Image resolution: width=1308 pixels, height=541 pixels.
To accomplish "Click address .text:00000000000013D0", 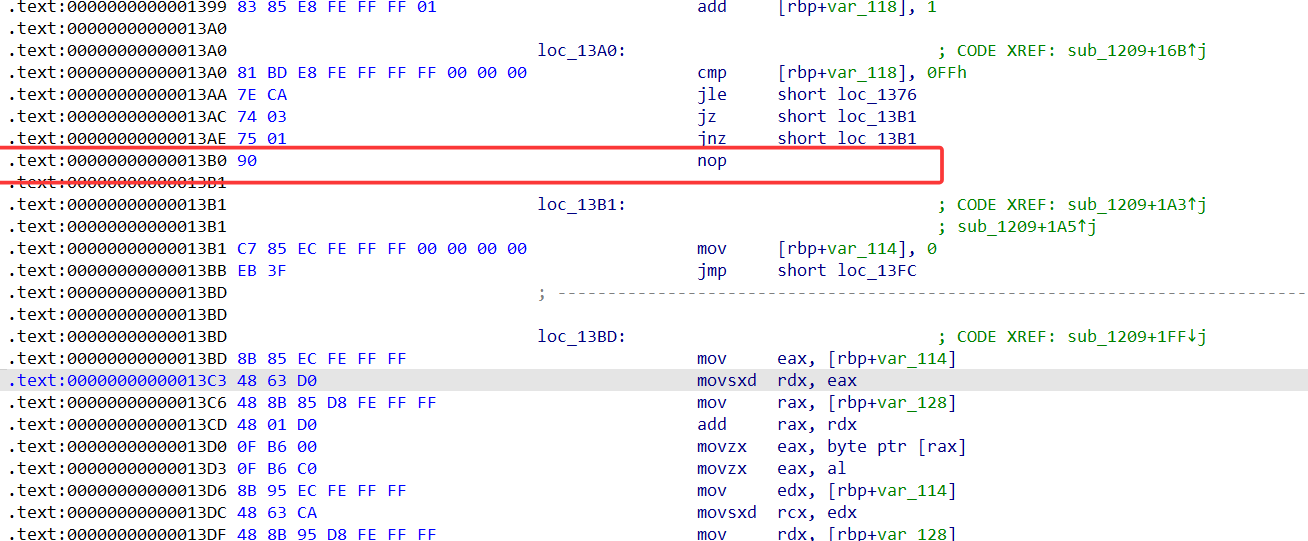I will (118, 446).
